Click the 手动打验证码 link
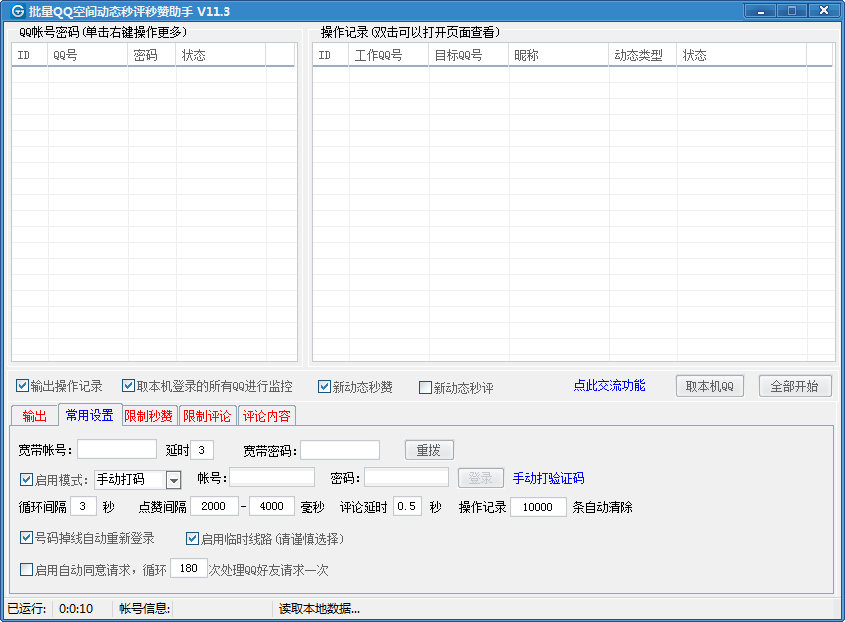The width and height of the screenshot is (845, 622). tap(548, 478)
